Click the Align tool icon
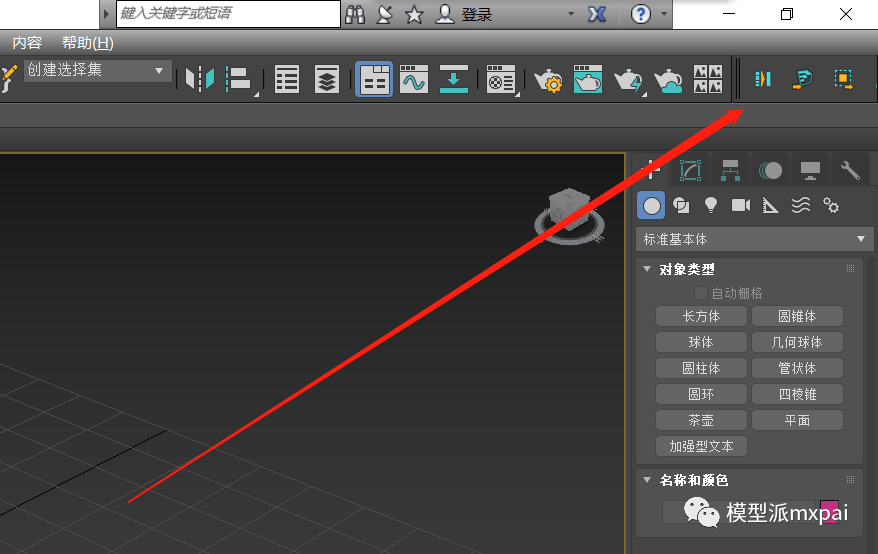 [239, 79]
